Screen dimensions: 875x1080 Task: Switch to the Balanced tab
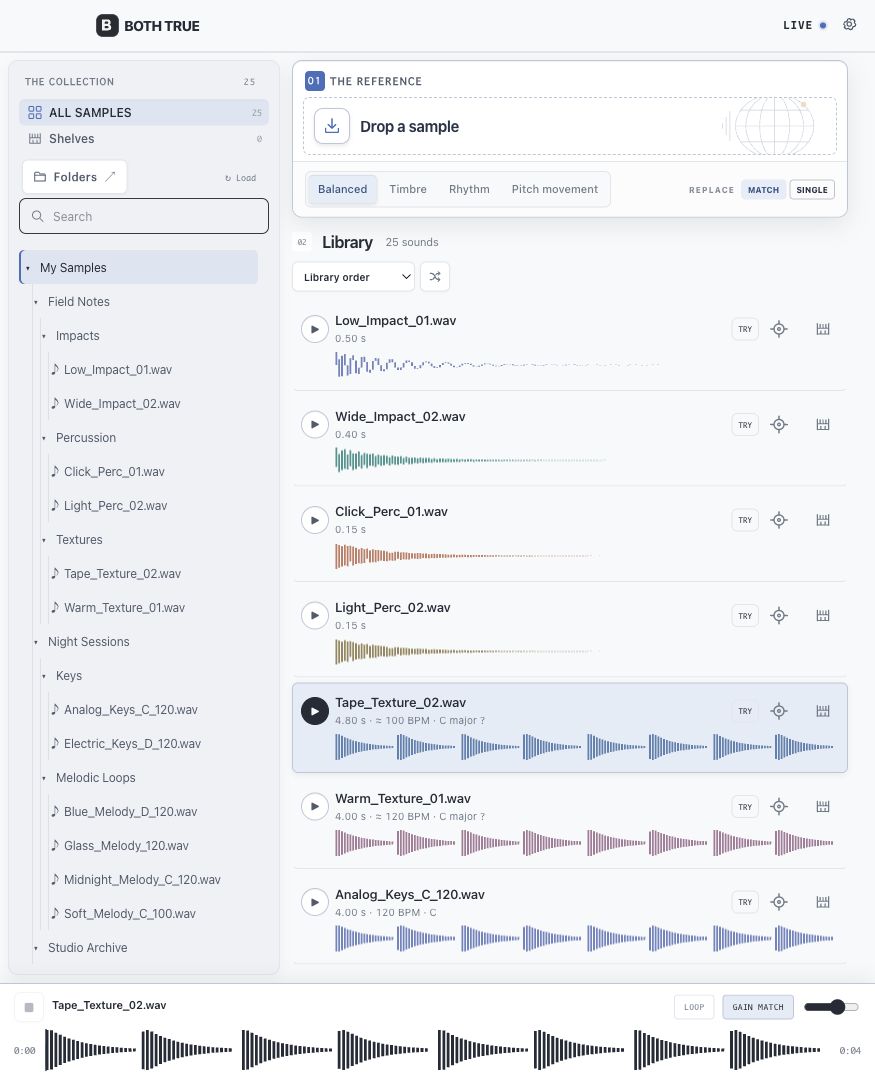point(342,189)
